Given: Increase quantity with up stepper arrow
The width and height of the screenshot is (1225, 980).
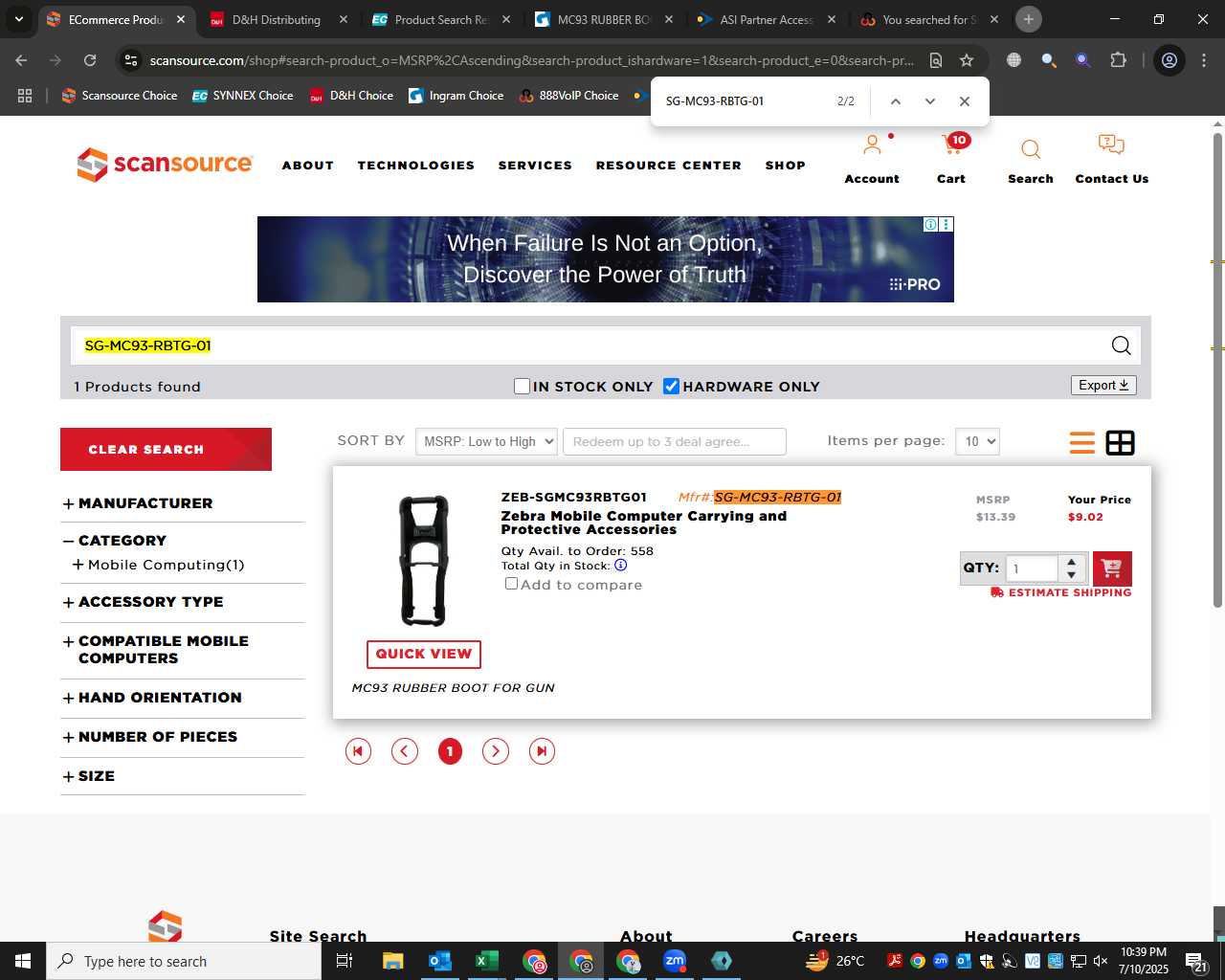Looking at the screenshot, I should (1072, 561).
